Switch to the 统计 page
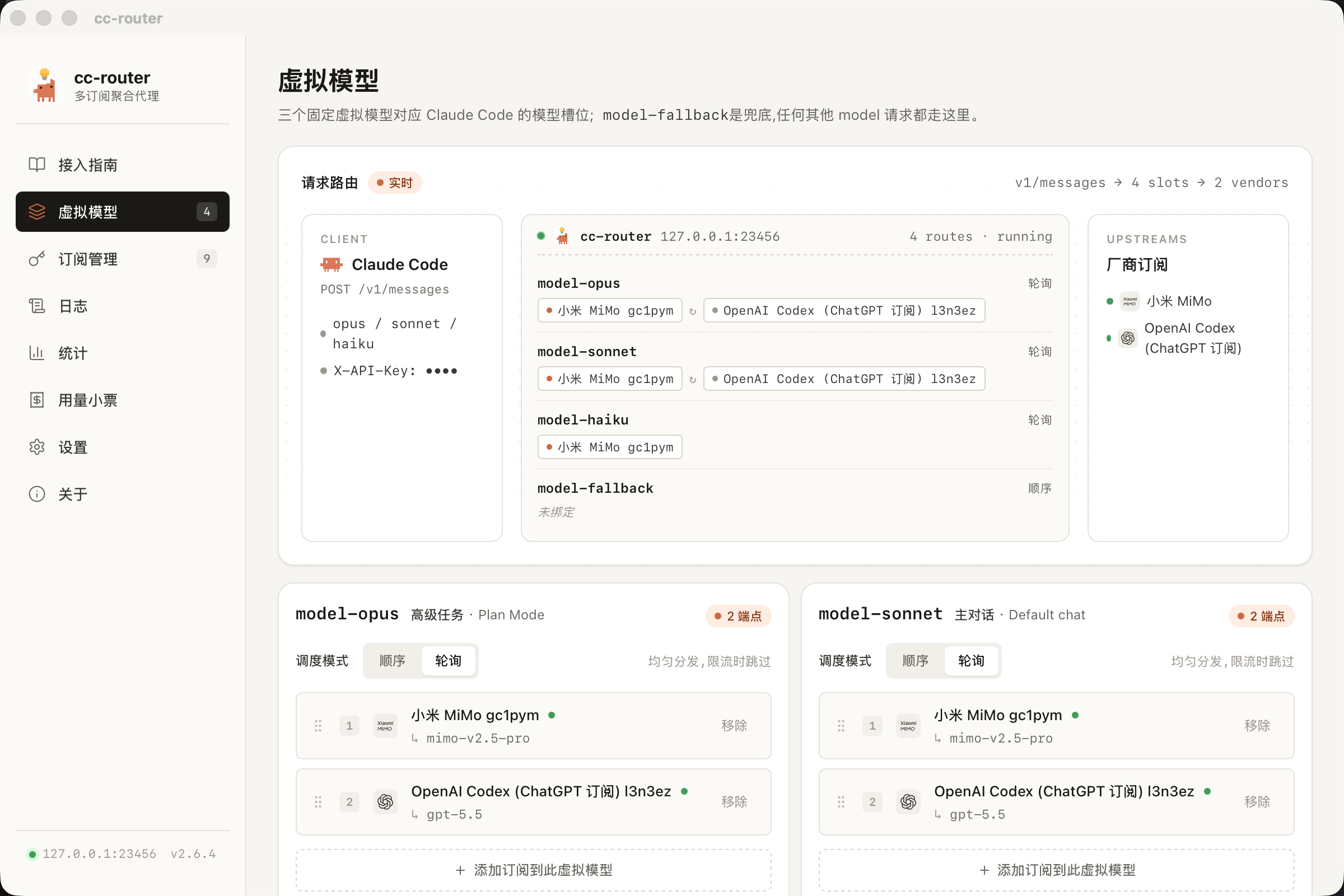Image resolution: width=1344 pixels, height=896 pixels. 122,353
